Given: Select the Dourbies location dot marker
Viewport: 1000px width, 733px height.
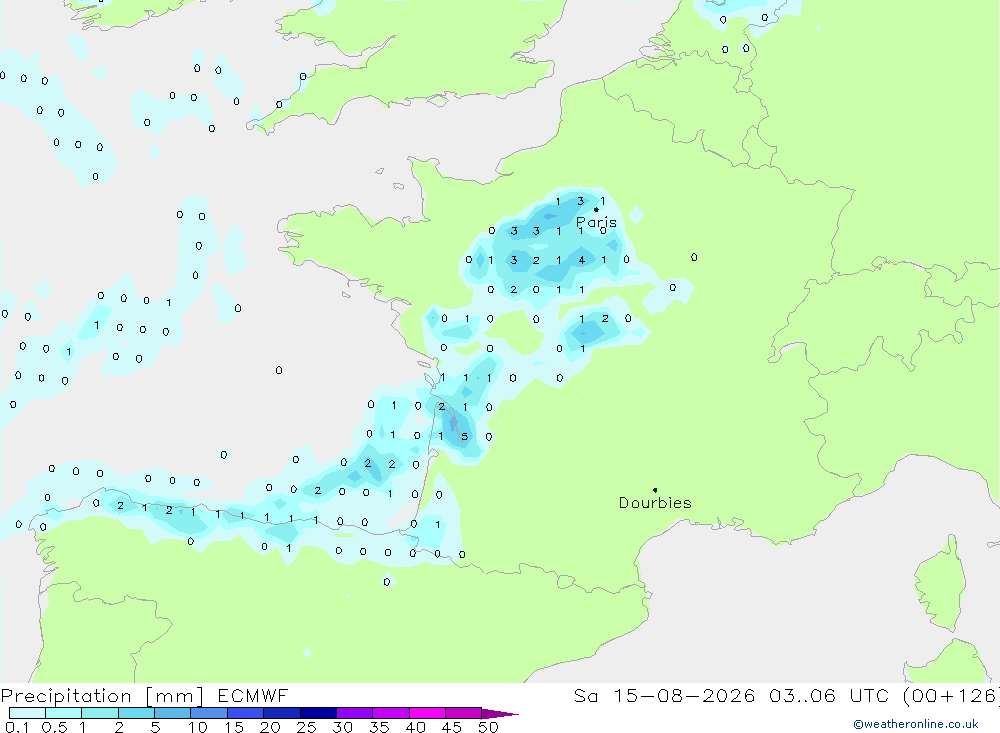Looking at the screenshot, I should pyautogui.click(x=655, y=490).
